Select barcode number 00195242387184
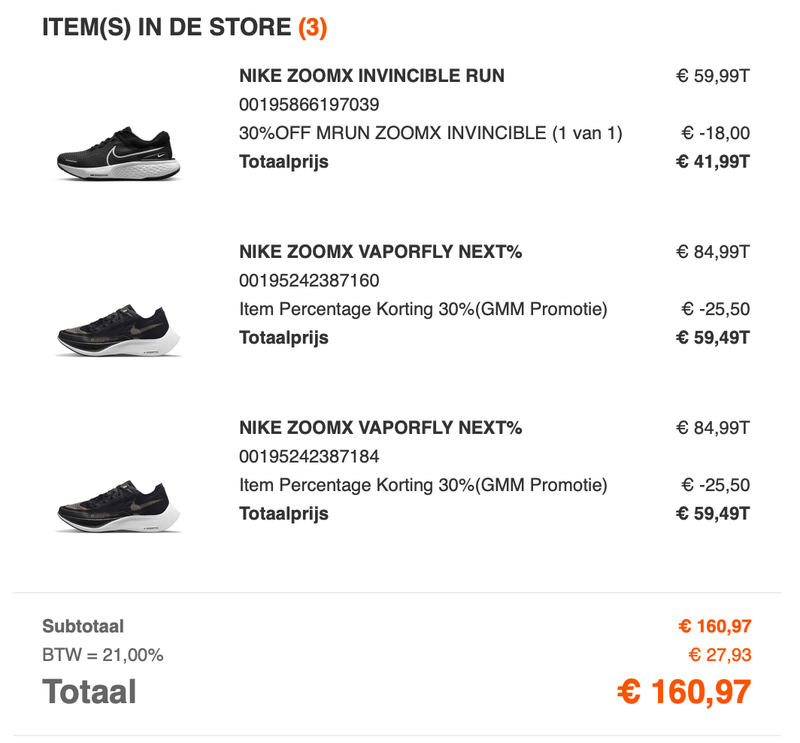This screenshot has width=800, height=743. 309,457
